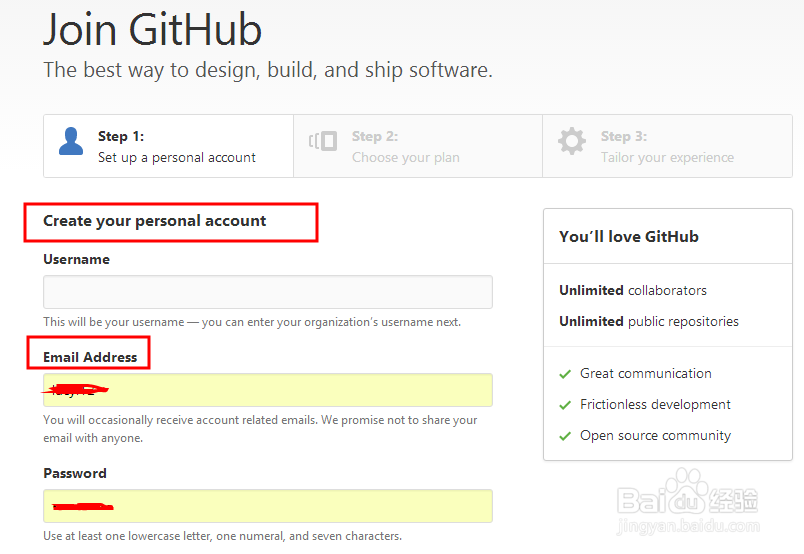
Task: Click the You'll love GitHub heading
Action: [x=629, y=237]
